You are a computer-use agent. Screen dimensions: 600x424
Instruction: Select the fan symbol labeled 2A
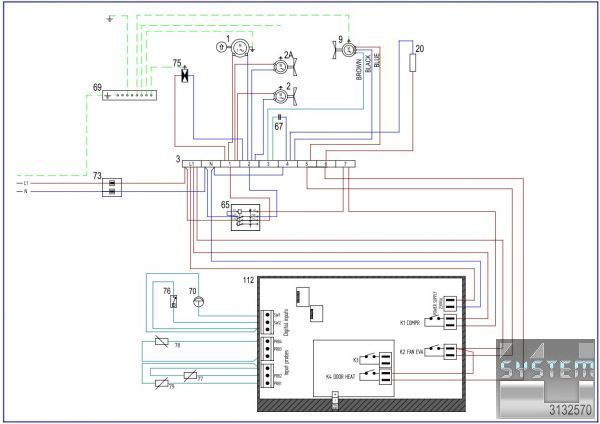point(279,67)
